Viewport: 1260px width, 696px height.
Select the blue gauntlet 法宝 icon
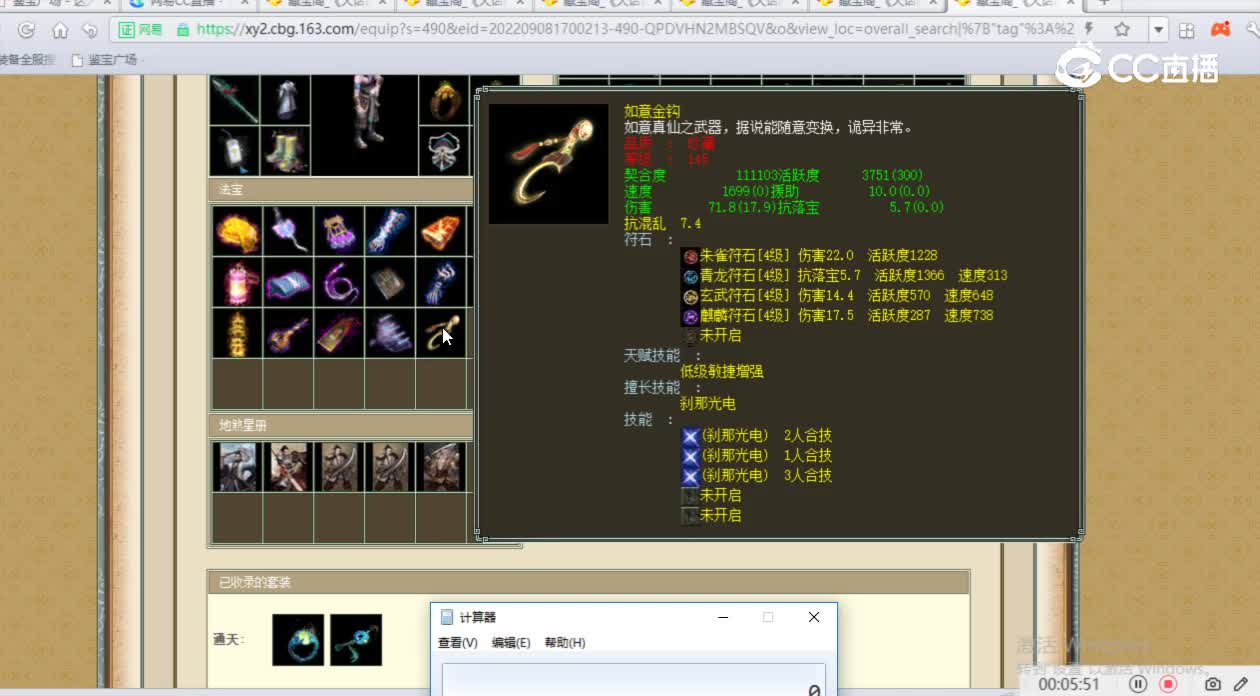click(390, 232)
